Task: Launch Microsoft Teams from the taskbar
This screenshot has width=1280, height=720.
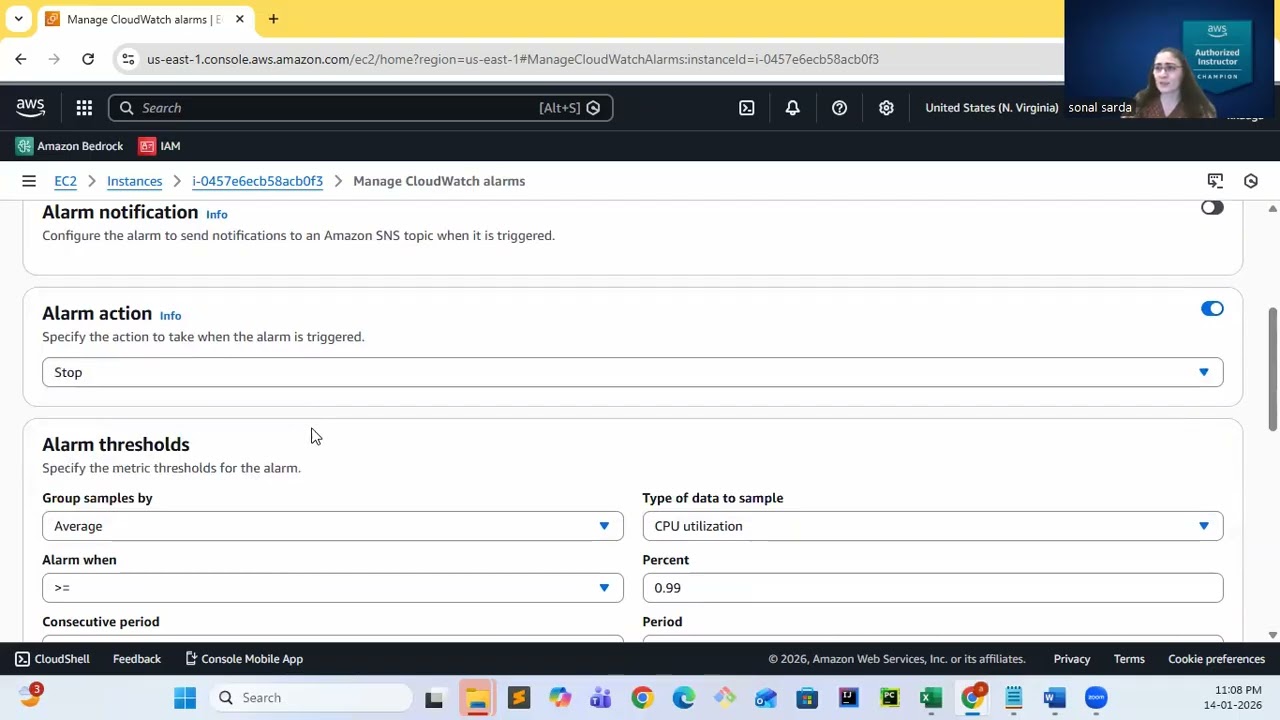Action: click(600, 698)
